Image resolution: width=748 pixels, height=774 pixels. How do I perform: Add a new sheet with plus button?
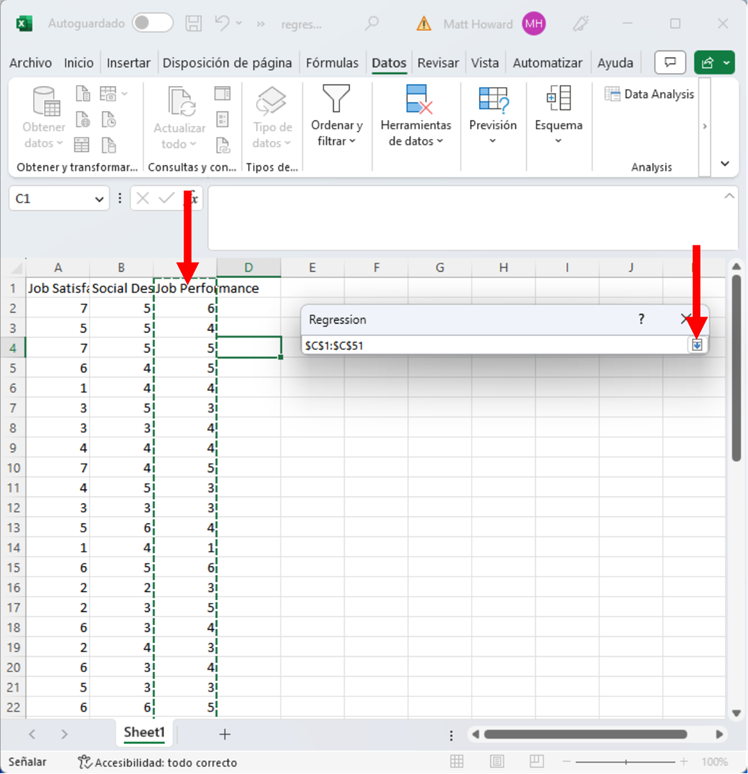coord(225,734)
